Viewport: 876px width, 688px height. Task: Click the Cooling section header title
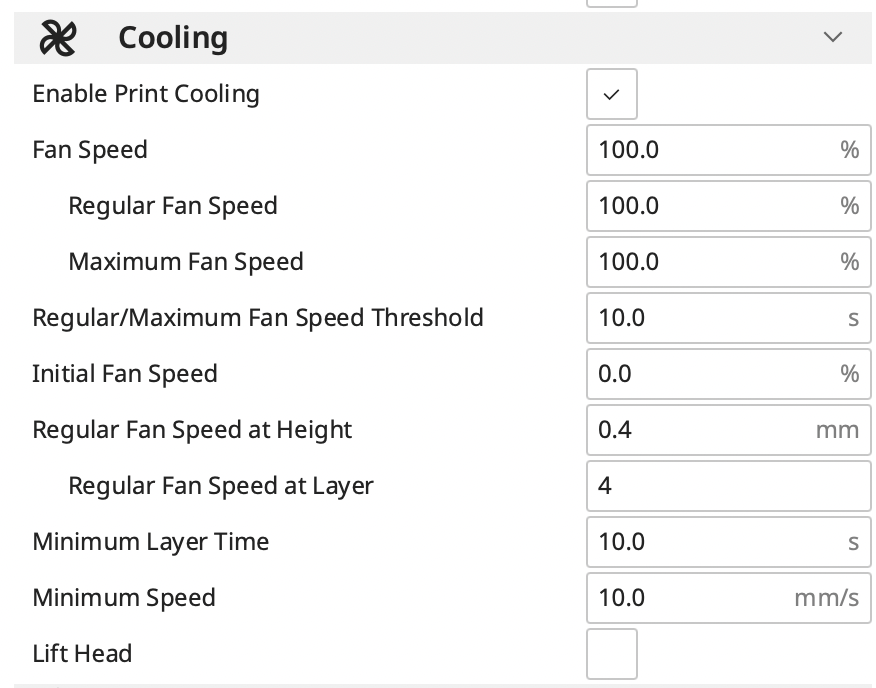point(173,38)
